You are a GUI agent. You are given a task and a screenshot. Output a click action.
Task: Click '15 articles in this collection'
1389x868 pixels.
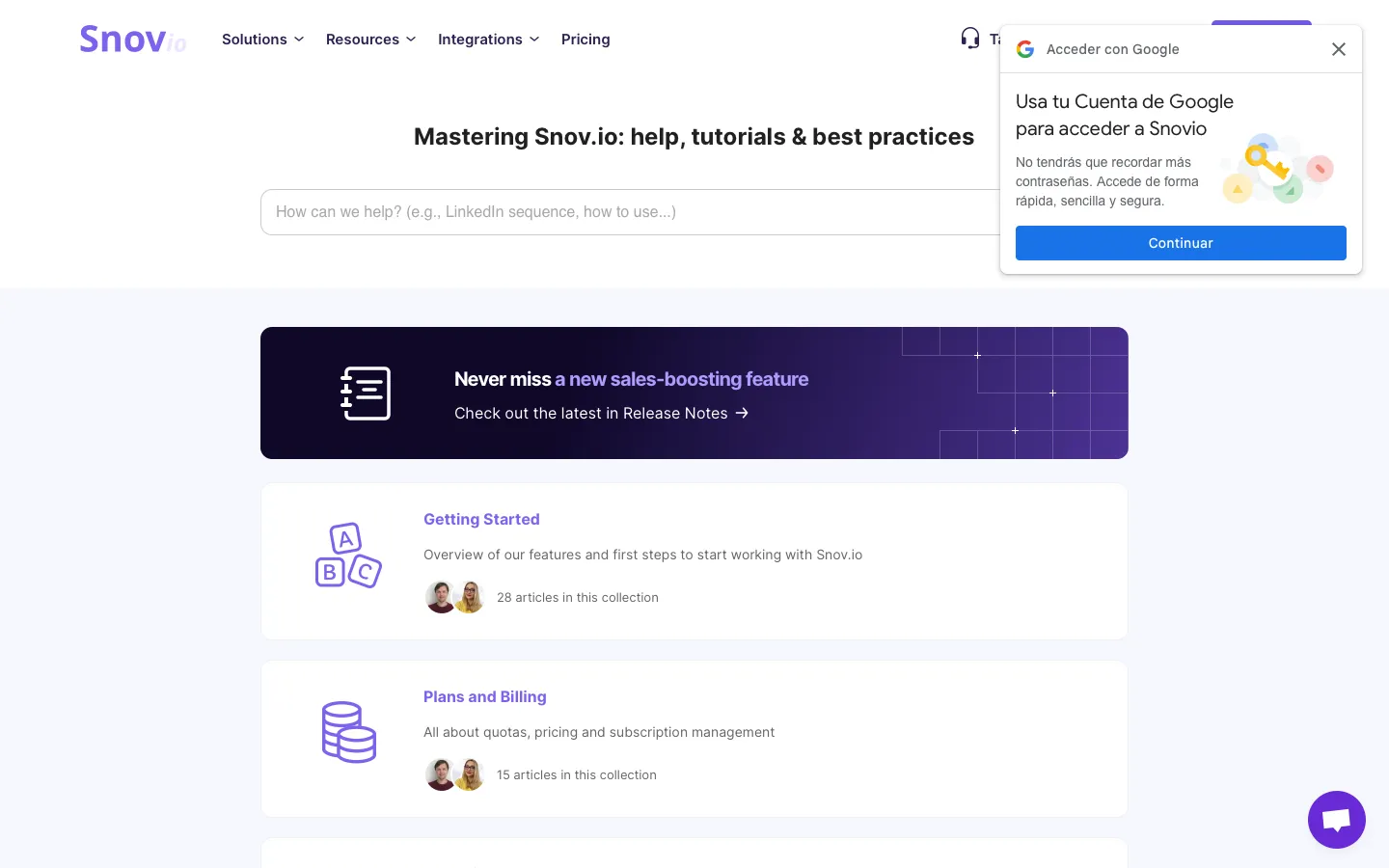[577, 775]
